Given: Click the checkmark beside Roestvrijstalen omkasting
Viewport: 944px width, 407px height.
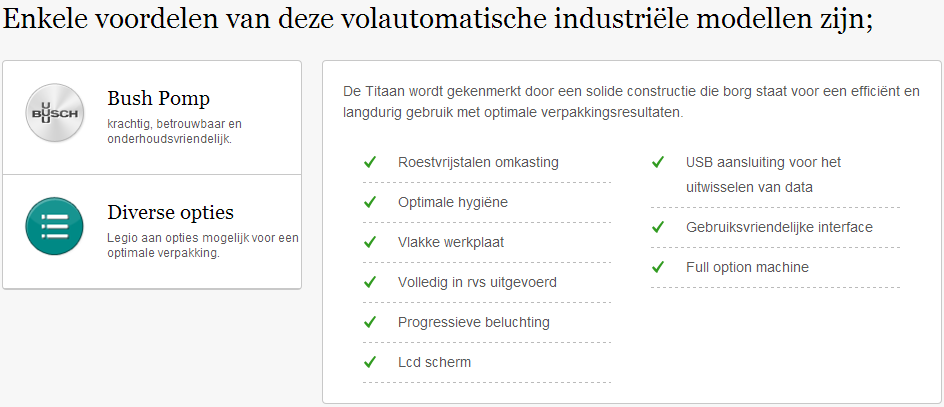Looking at the screenshot, I should click(x=370, y=162).
